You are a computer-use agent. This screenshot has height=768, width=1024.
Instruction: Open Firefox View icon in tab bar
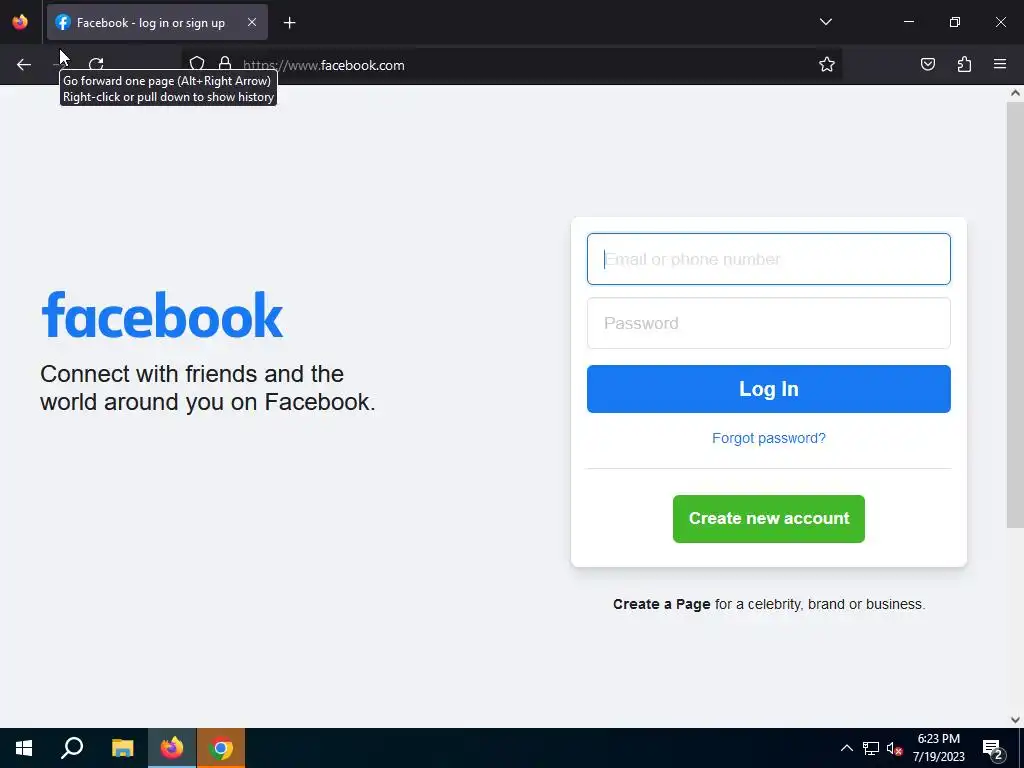click(20, 22)
